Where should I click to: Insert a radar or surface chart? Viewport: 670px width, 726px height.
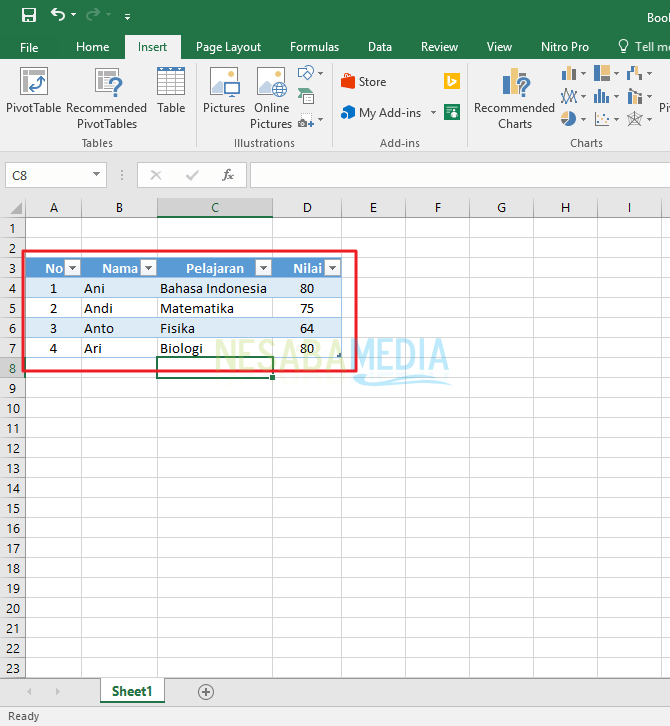pos(634,119)
